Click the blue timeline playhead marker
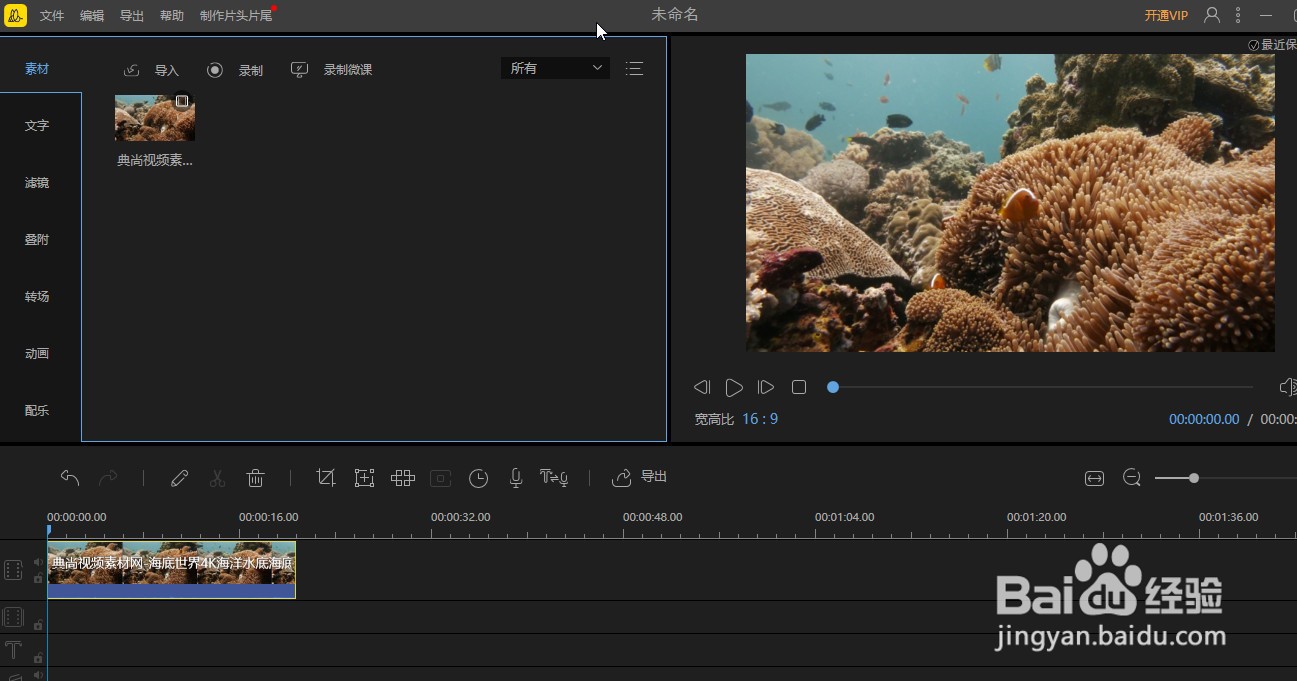1297x681 pixels. point(48,531)
